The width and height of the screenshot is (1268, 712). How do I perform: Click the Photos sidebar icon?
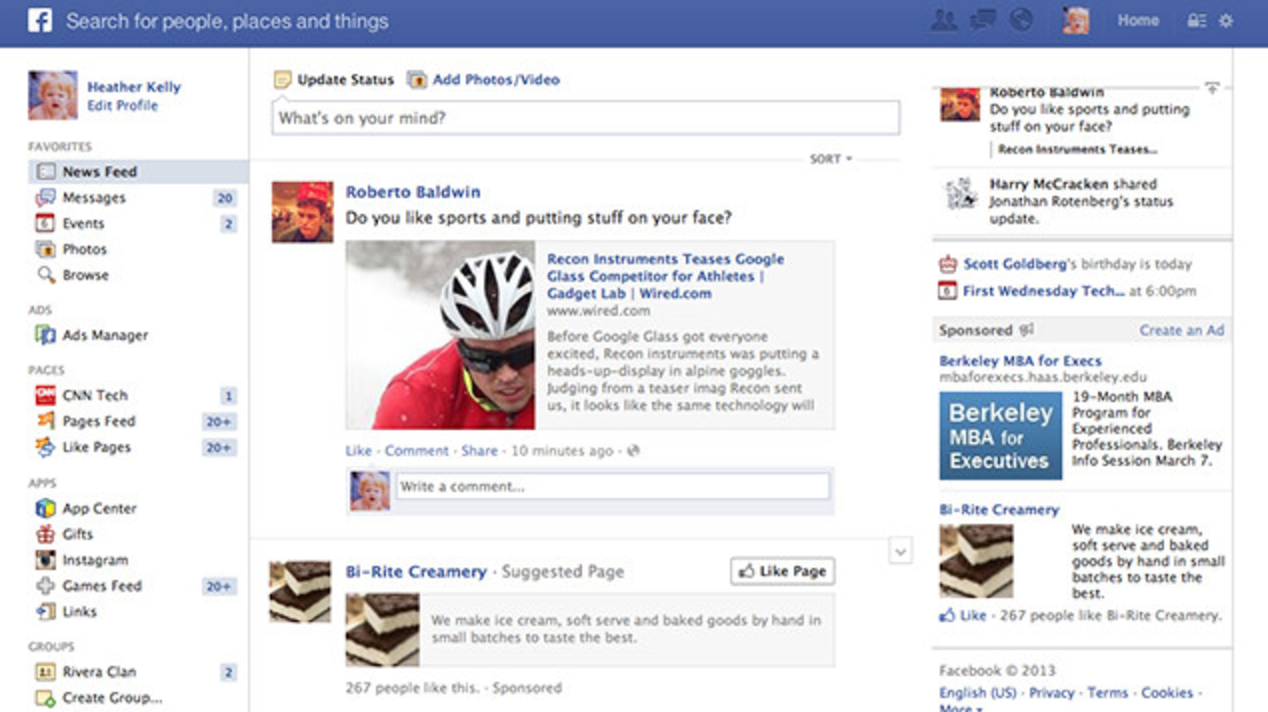[x=46, y=249]
